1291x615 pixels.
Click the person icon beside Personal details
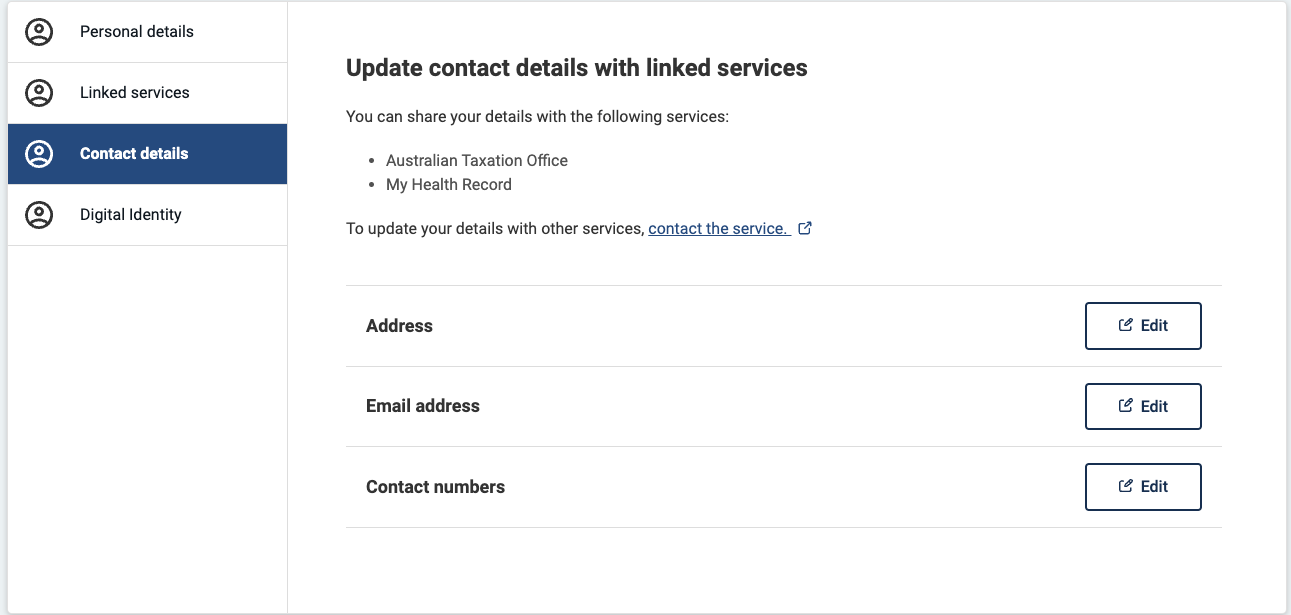[x=39, y=32]
